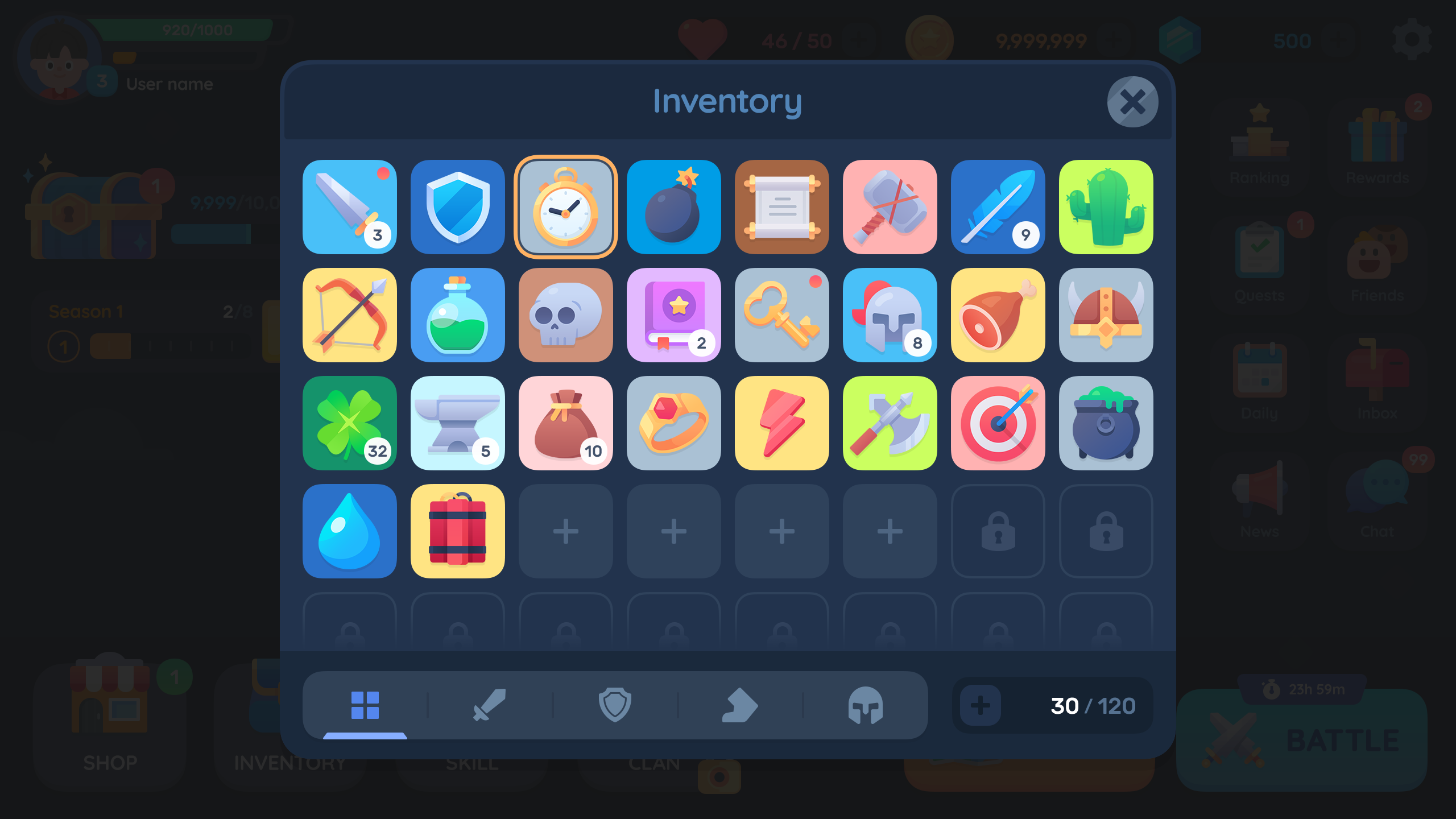Expand inventory capacity with plus button

click(x=981, y=705)
